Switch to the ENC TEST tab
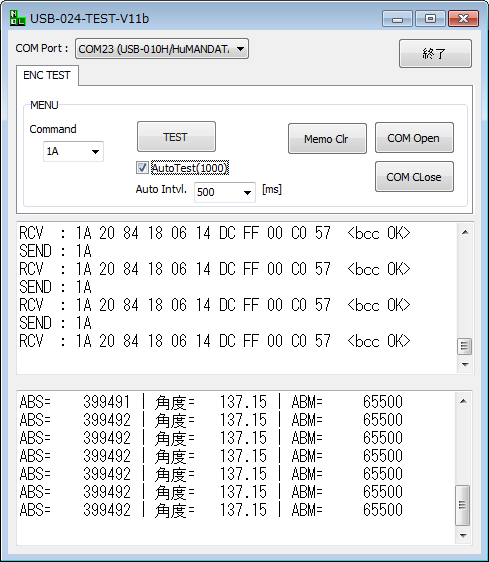489x562 pixels. 47,75
